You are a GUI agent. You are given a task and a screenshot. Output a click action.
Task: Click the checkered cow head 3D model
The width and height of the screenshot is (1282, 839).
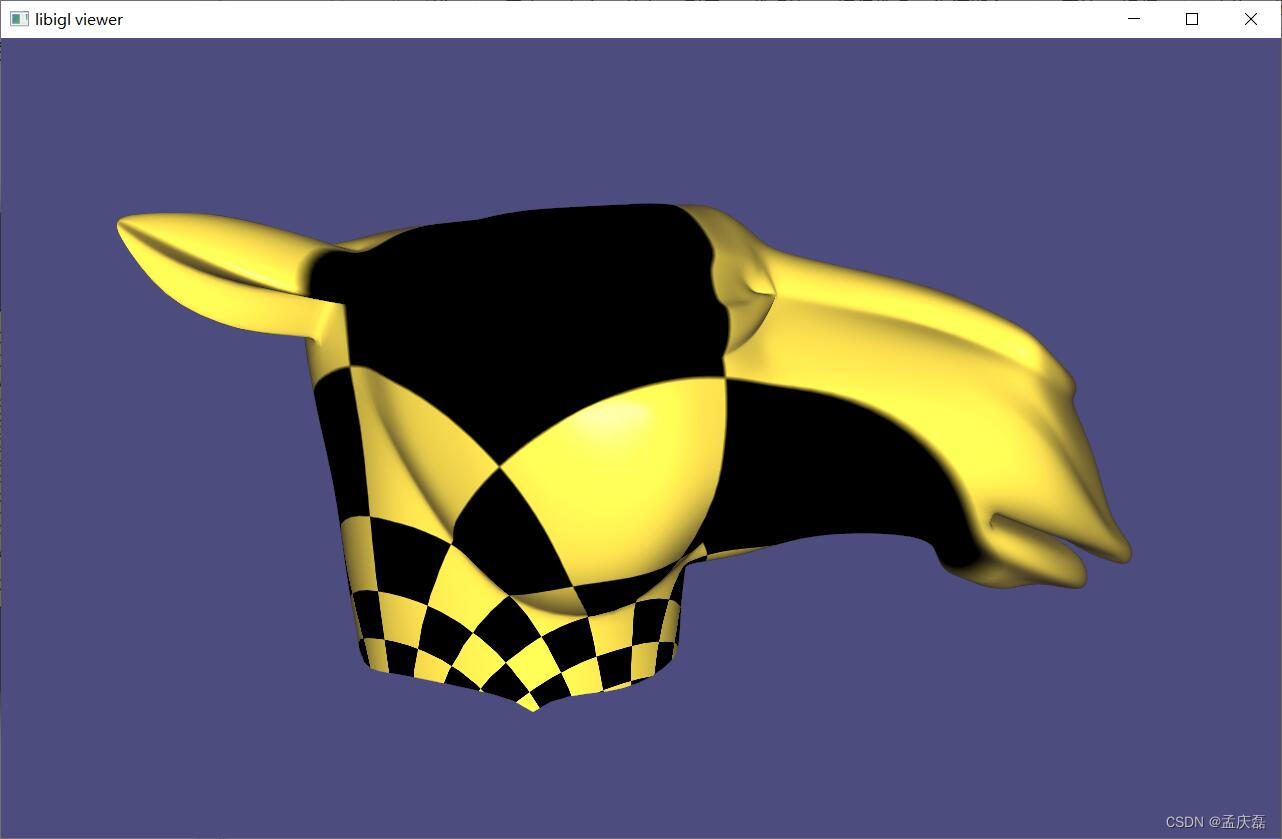coord(624,457)
